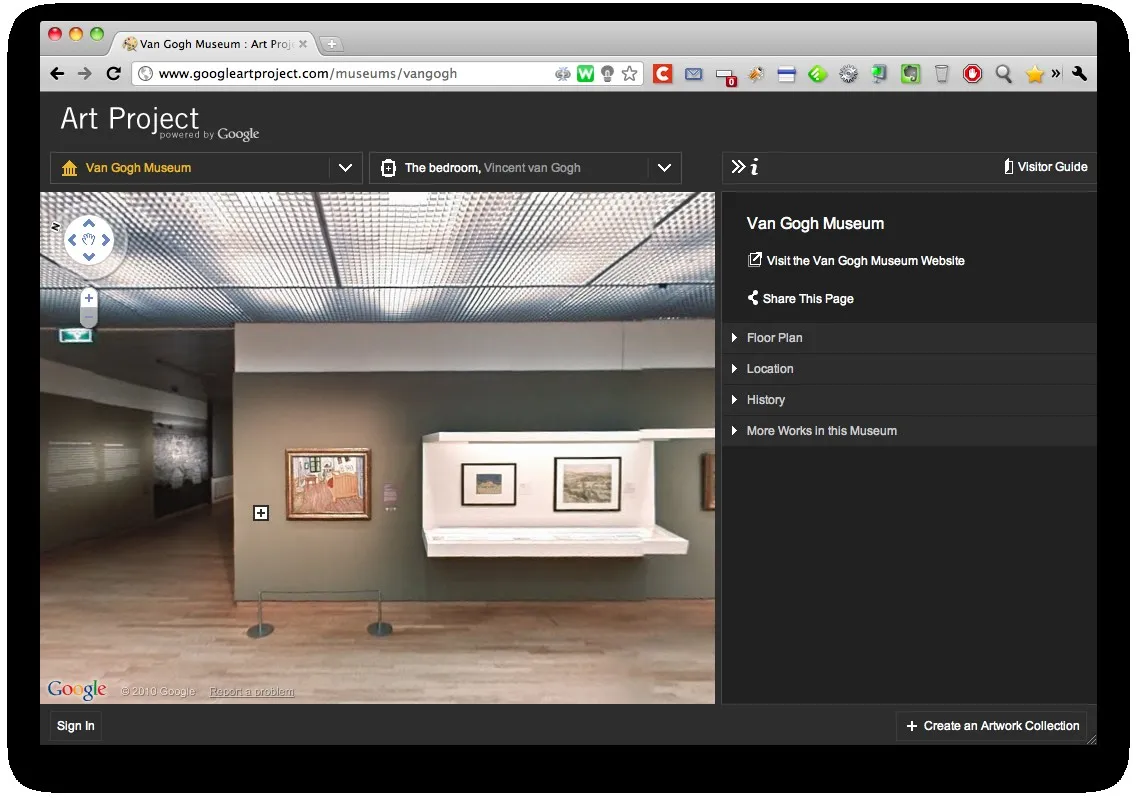Collapse info panel with double-arrow icon
The image size is (1137, 800).
point(737,167)
